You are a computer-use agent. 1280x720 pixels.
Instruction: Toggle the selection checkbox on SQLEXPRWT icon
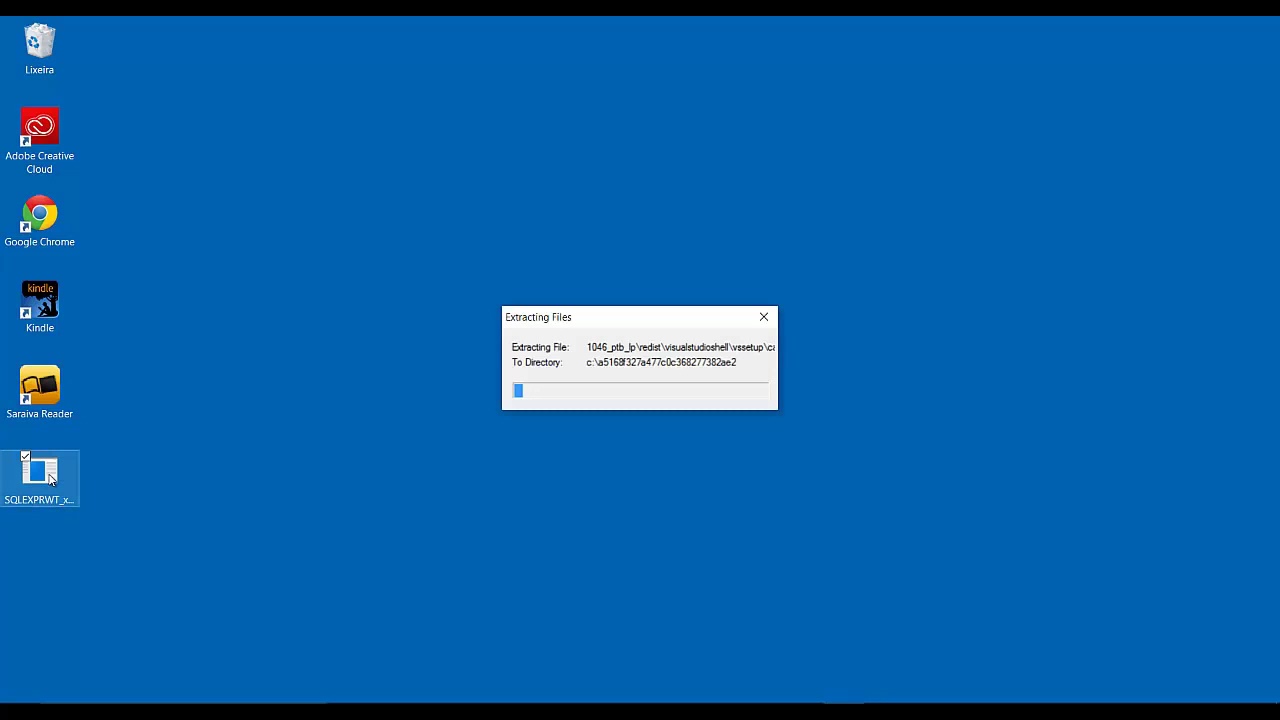[x=25, y=457]
